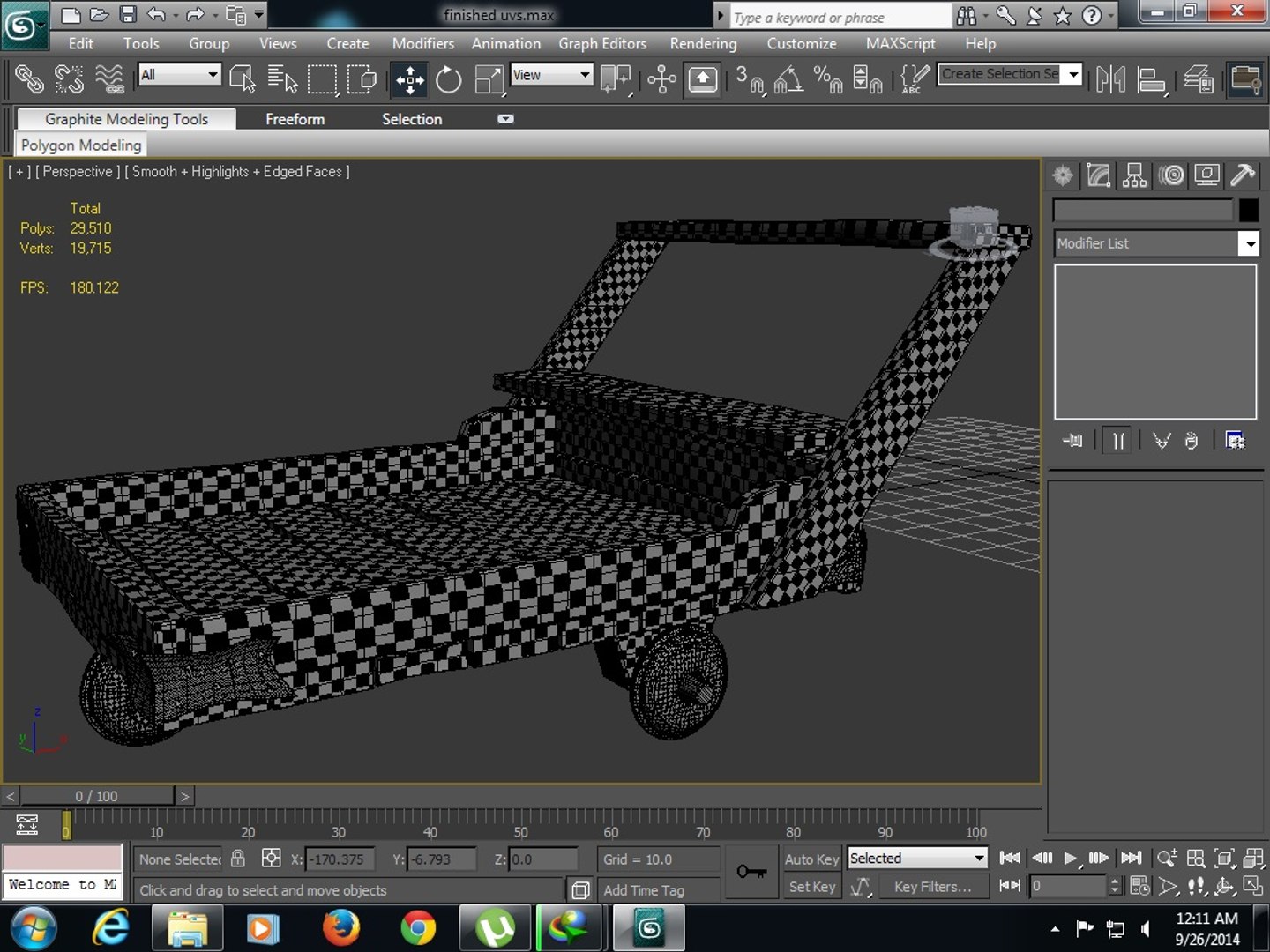Click the search keyword input field
Viewport: 1270px width, 952px height.
click(840, 17)
